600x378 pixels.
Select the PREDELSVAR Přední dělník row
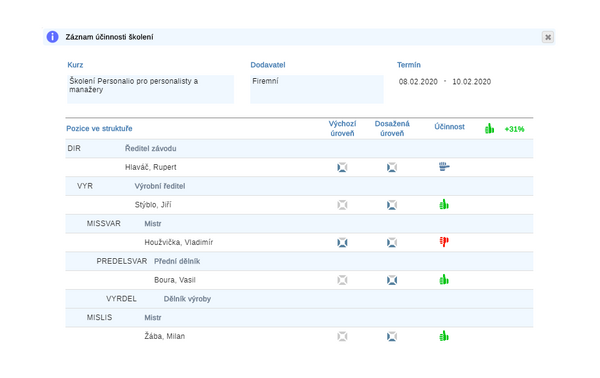299,261
